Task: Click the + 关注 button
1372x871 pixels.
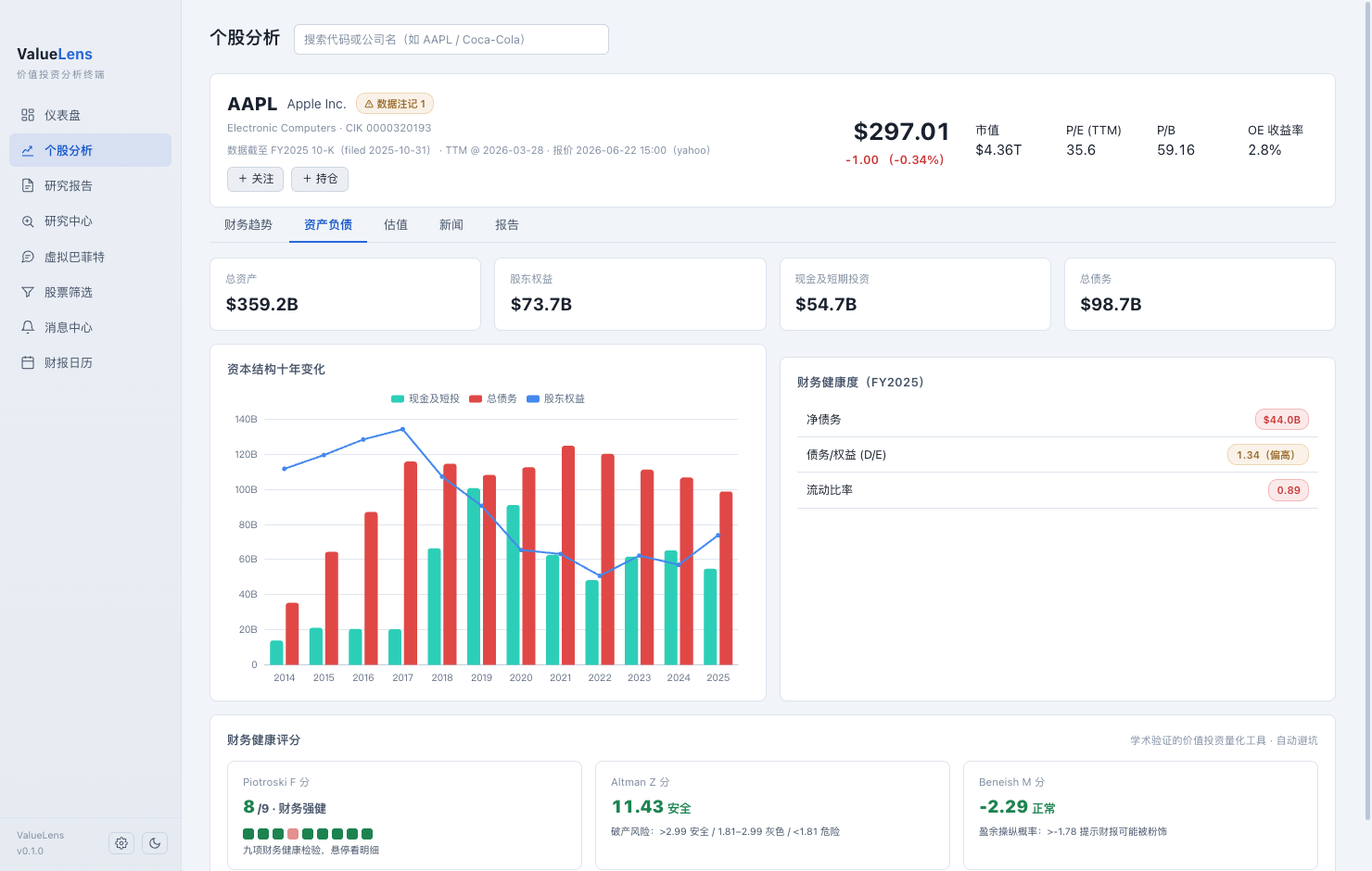Action: 256,179
